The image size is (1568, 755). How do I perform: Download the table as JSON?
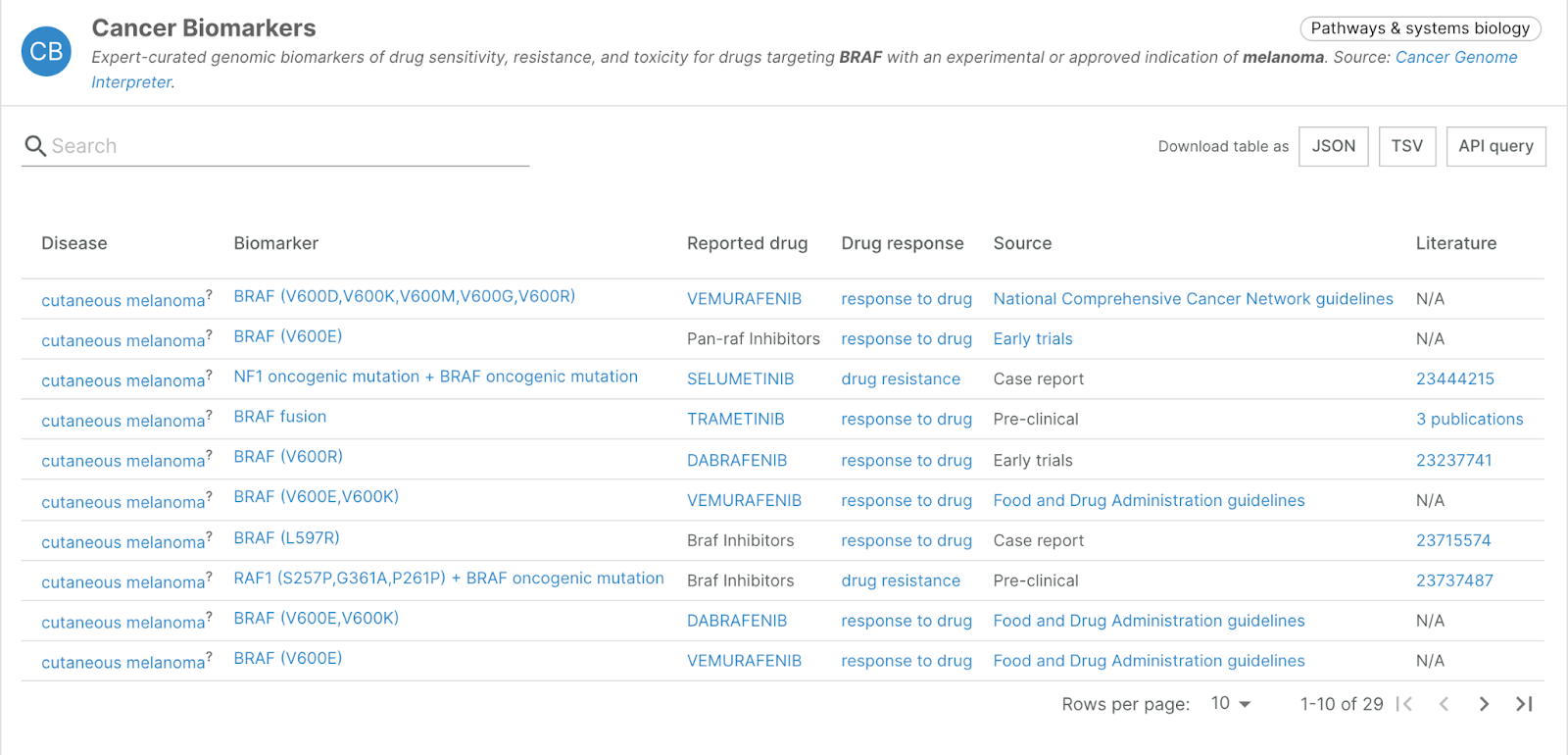(1333, 146)
